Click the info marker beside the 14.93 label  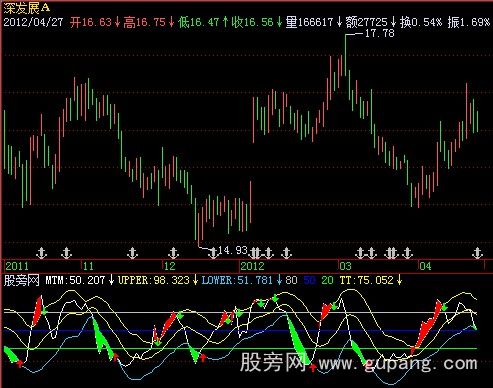[x=213, y=253]
